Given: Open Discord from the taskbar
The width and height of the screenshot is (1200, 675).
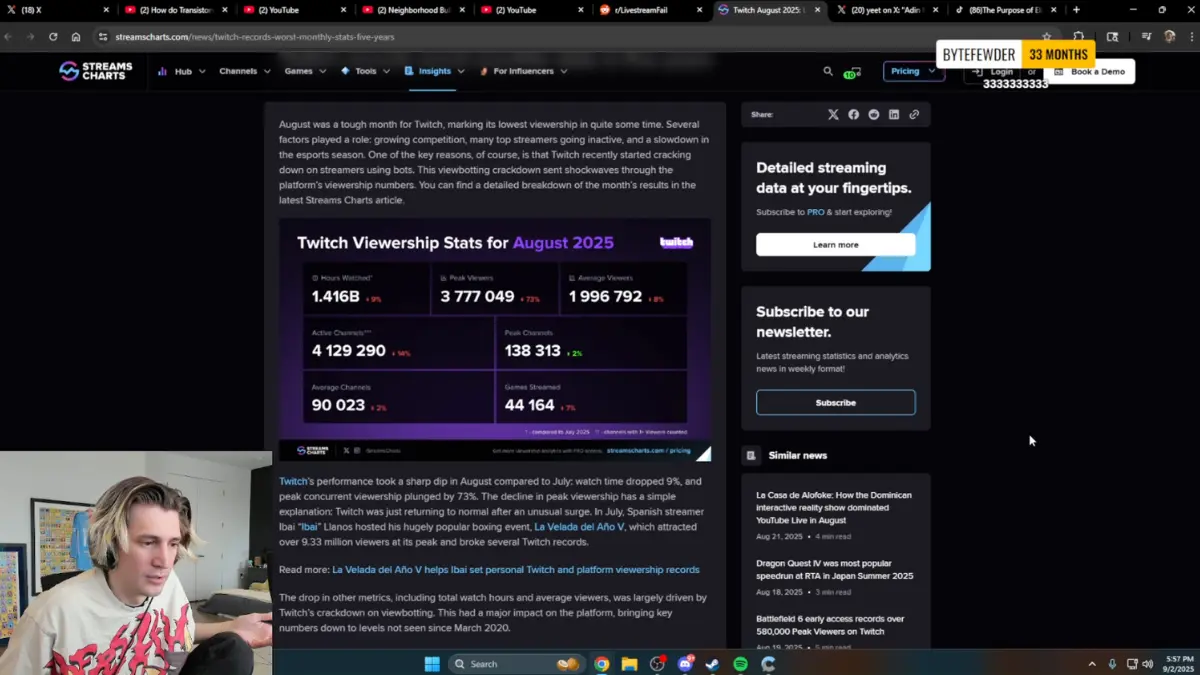Looking at the screenshot, I should click(x=685, y=664).
